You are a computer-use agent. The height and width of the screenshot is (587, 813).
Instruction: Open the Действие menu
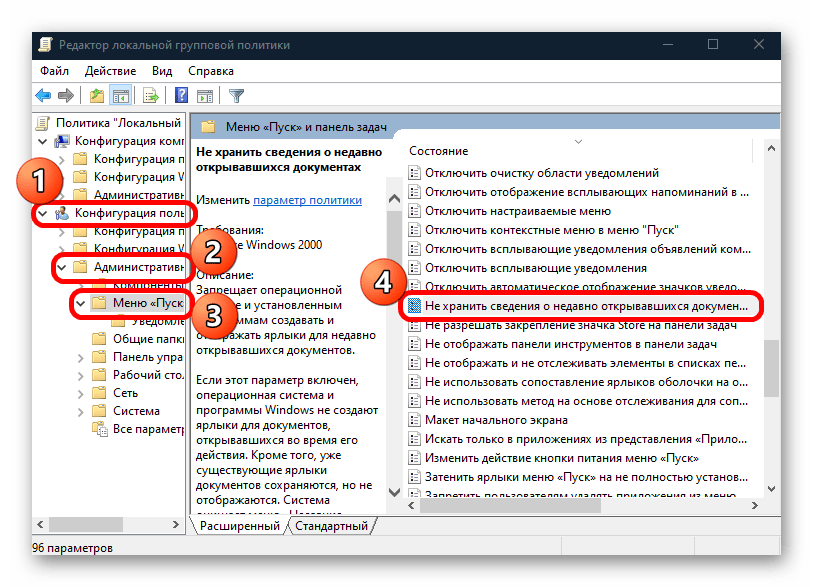point(110,71)
